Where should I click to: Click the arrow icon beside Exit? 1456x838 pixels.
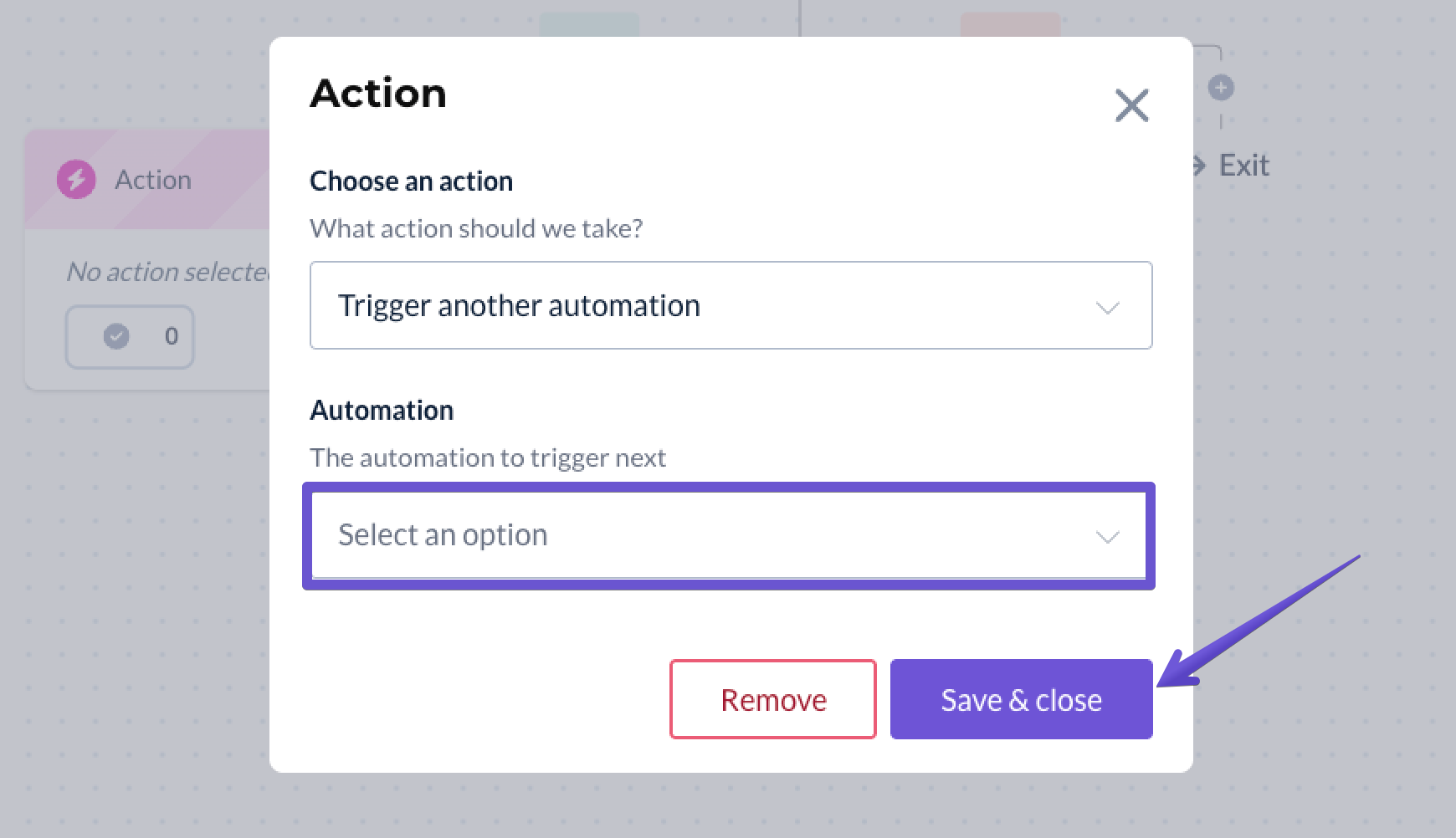click(1198, 166)
